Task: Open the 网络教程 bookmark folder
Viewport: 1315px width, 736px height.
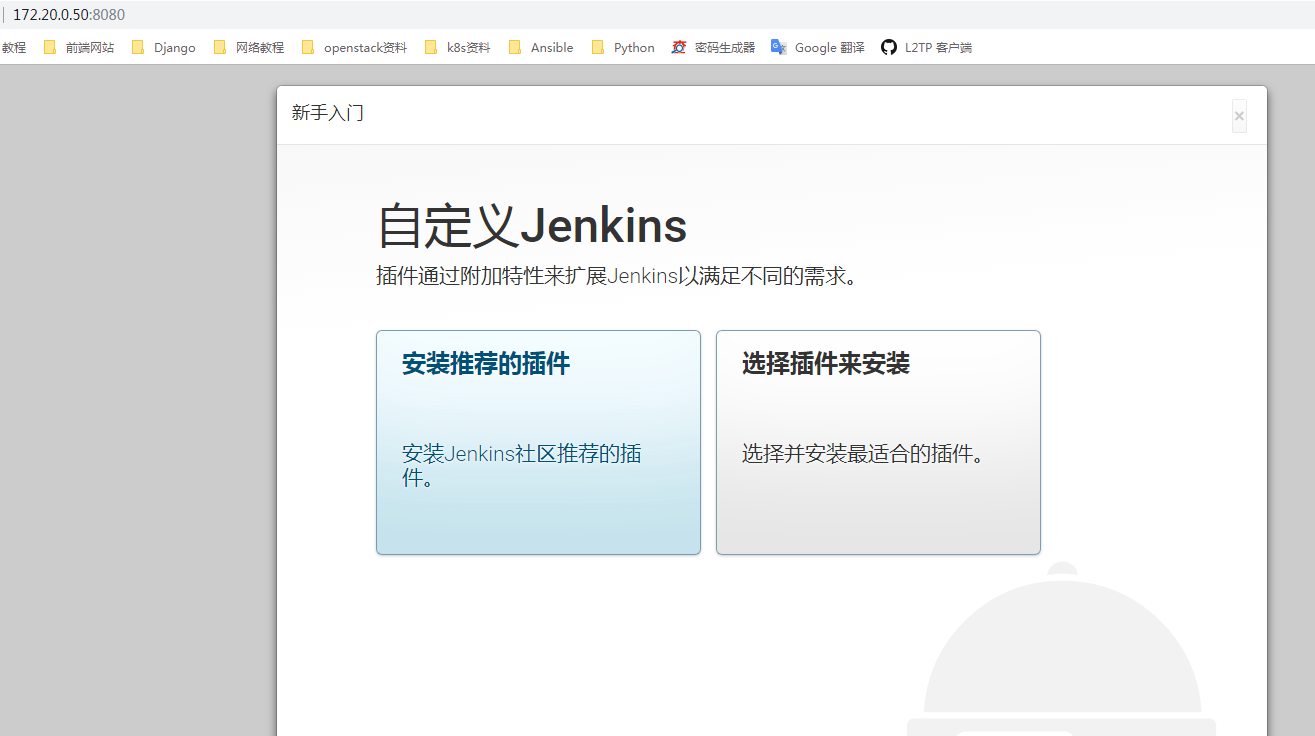Action: (249, 47)
